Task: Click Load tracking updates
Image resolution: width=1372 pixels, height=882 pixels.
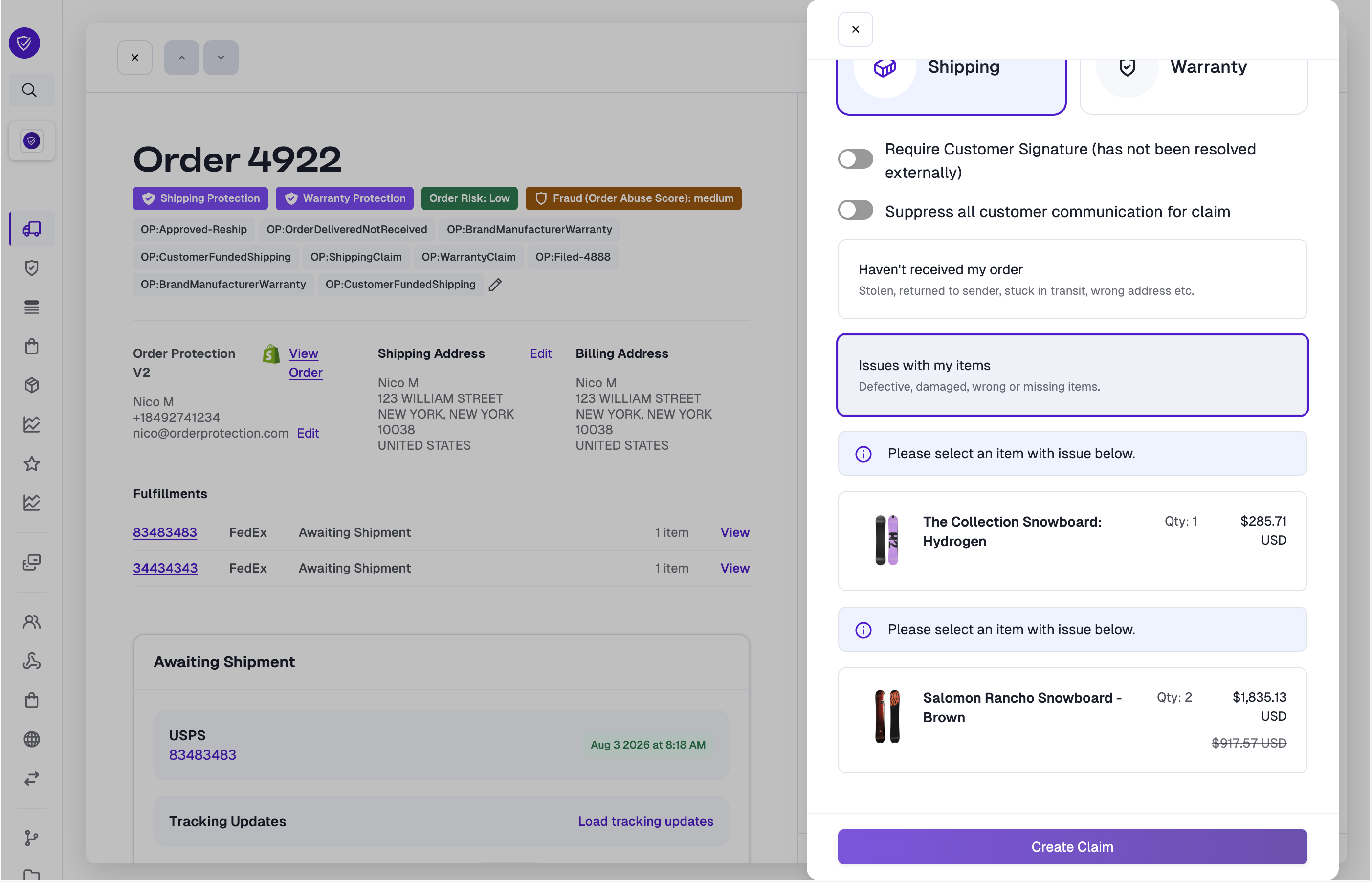Action: [x=645, y=821]
